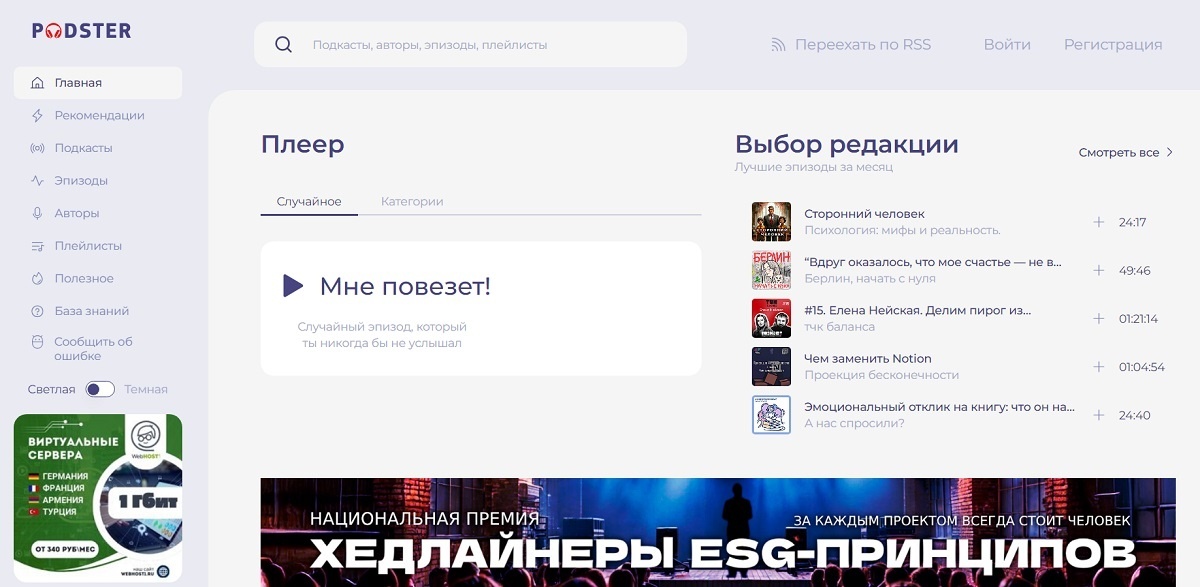Toggle the Светлая/Темная theme switch
This screenshot has width=1200, height=587.
point(100,389)
